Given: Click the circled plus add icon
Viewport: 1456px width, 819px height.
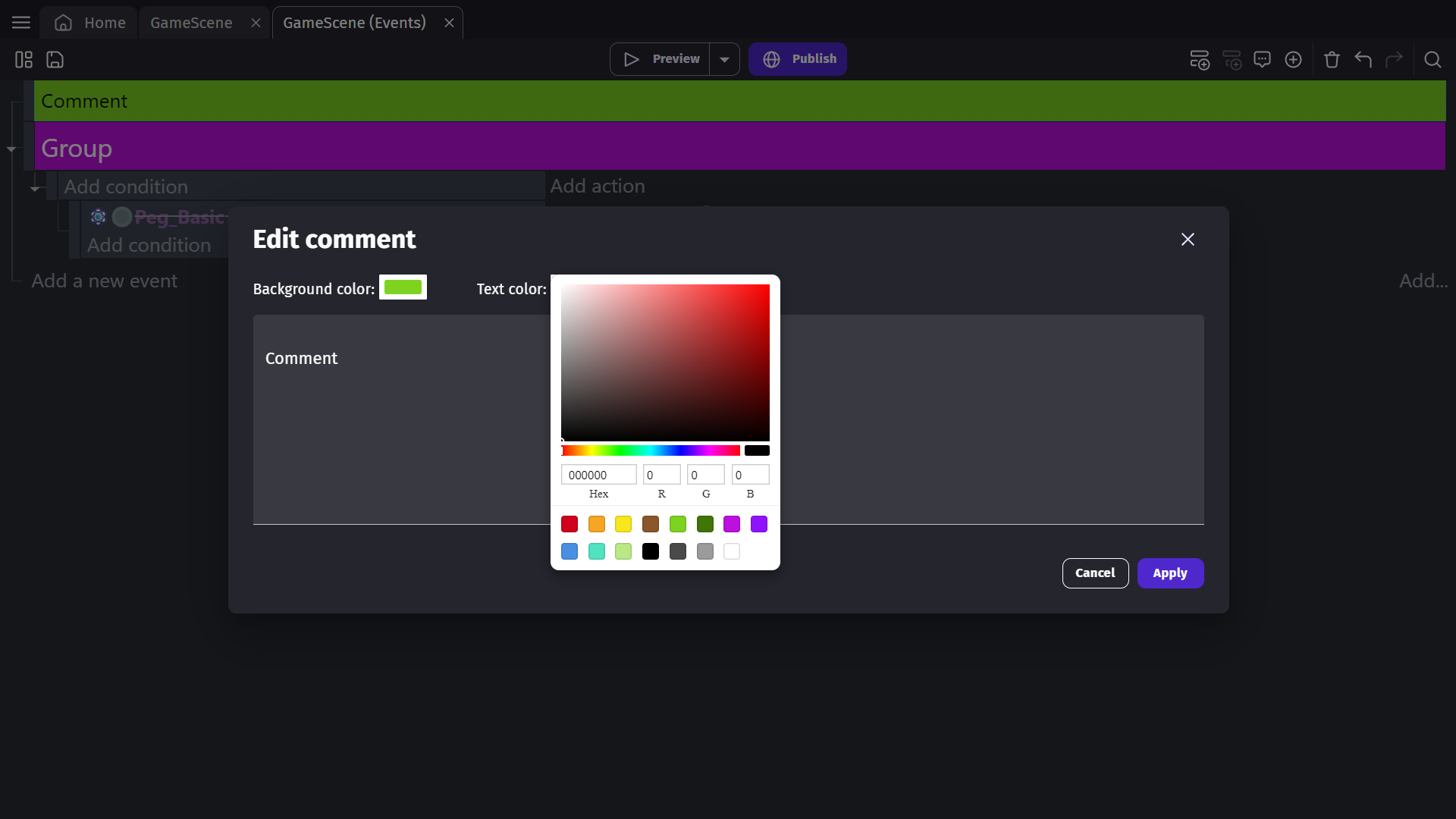Looking at the screenshot, I should pos(1293,59).
